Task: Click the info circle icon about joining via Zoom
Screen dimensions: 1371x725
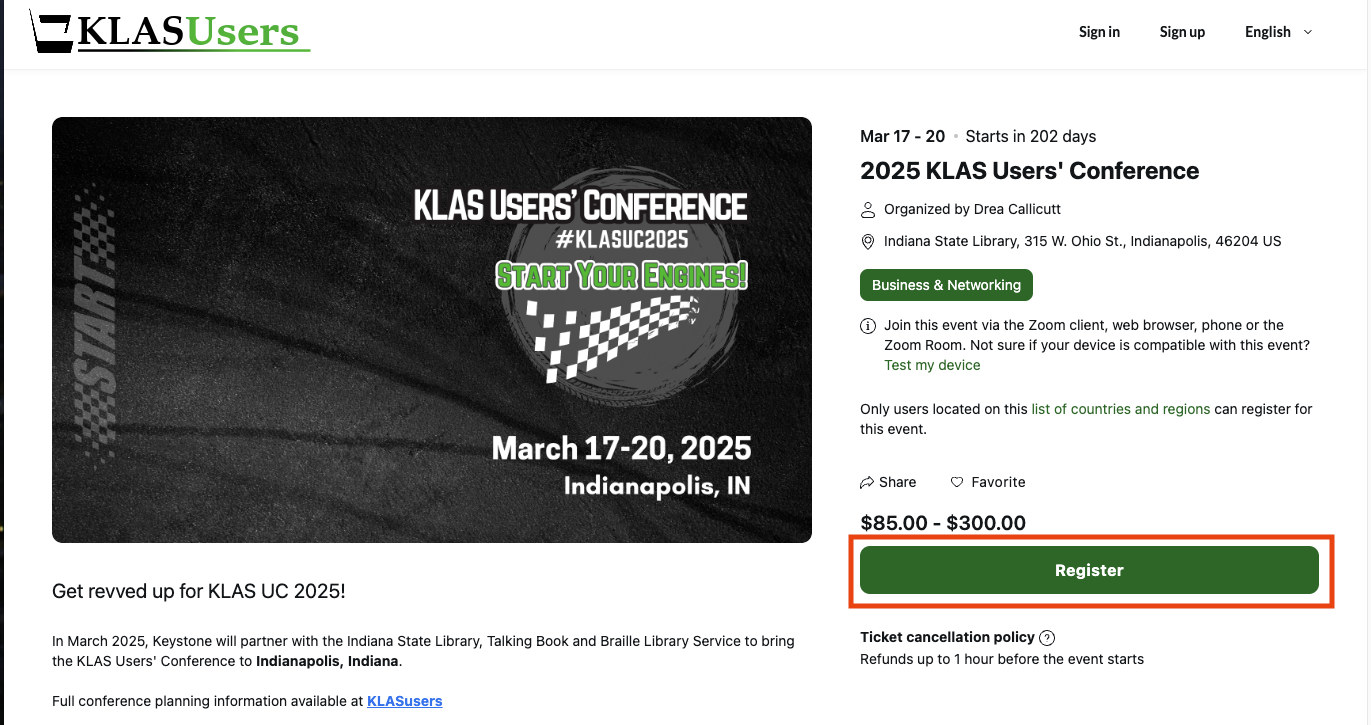Action: [x=867, y=325]
